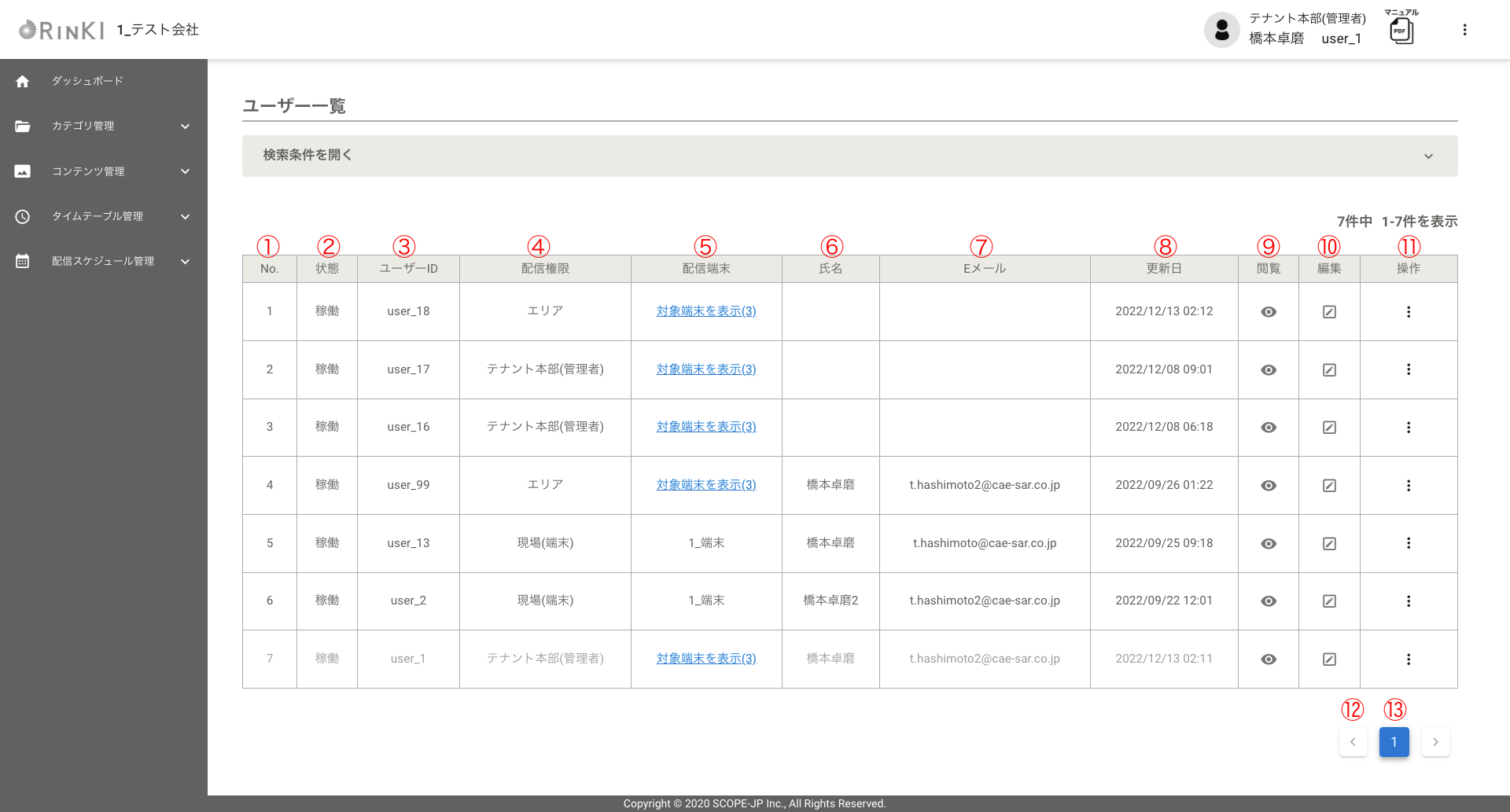The width and height of the screenshot is (1510, 812).
Task: Open the action menu for user_2
Action: (x=1408, y=601)
